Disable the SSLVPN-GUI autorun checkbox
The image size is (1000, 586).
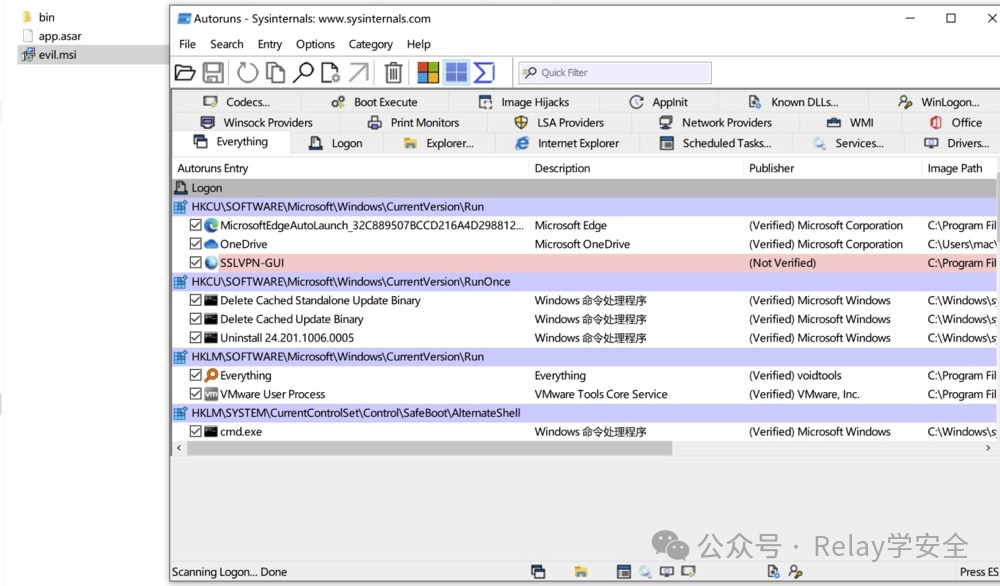196,263
